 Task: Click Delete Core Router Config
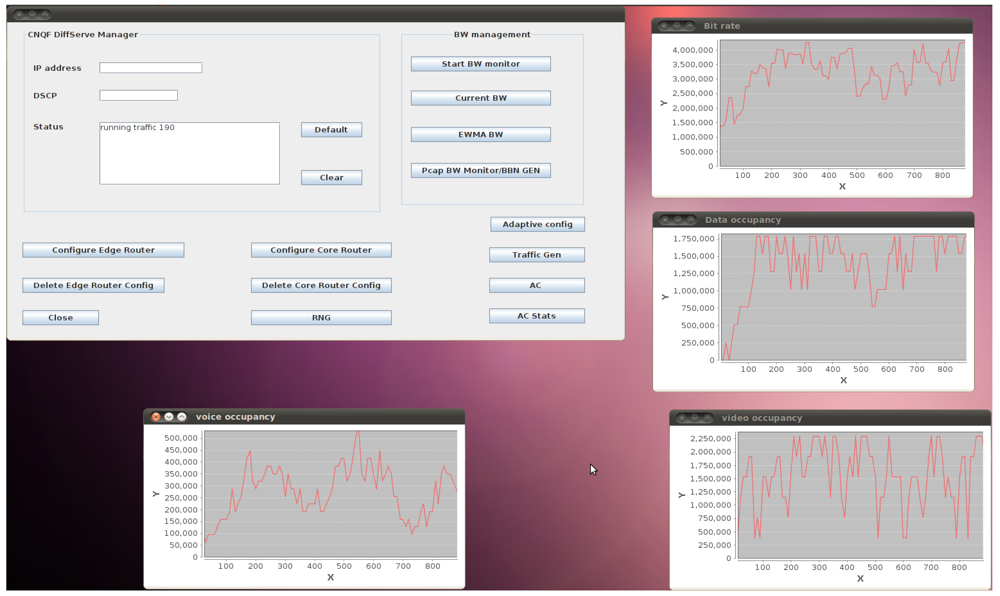coord(321,286)
